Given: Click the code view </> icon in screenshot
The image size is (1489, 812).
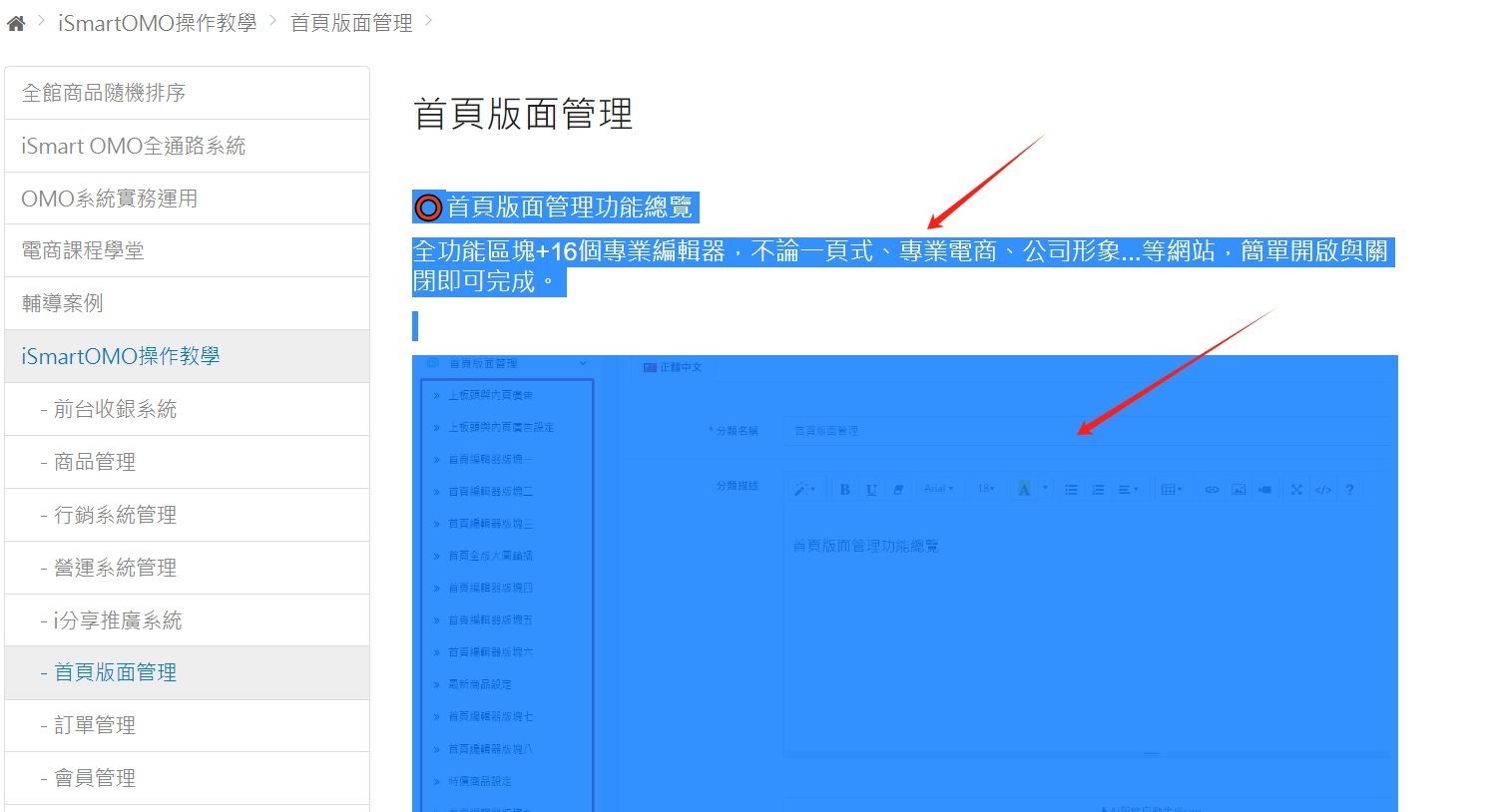Looking at the screenshot, I should tap(1323, 490).
